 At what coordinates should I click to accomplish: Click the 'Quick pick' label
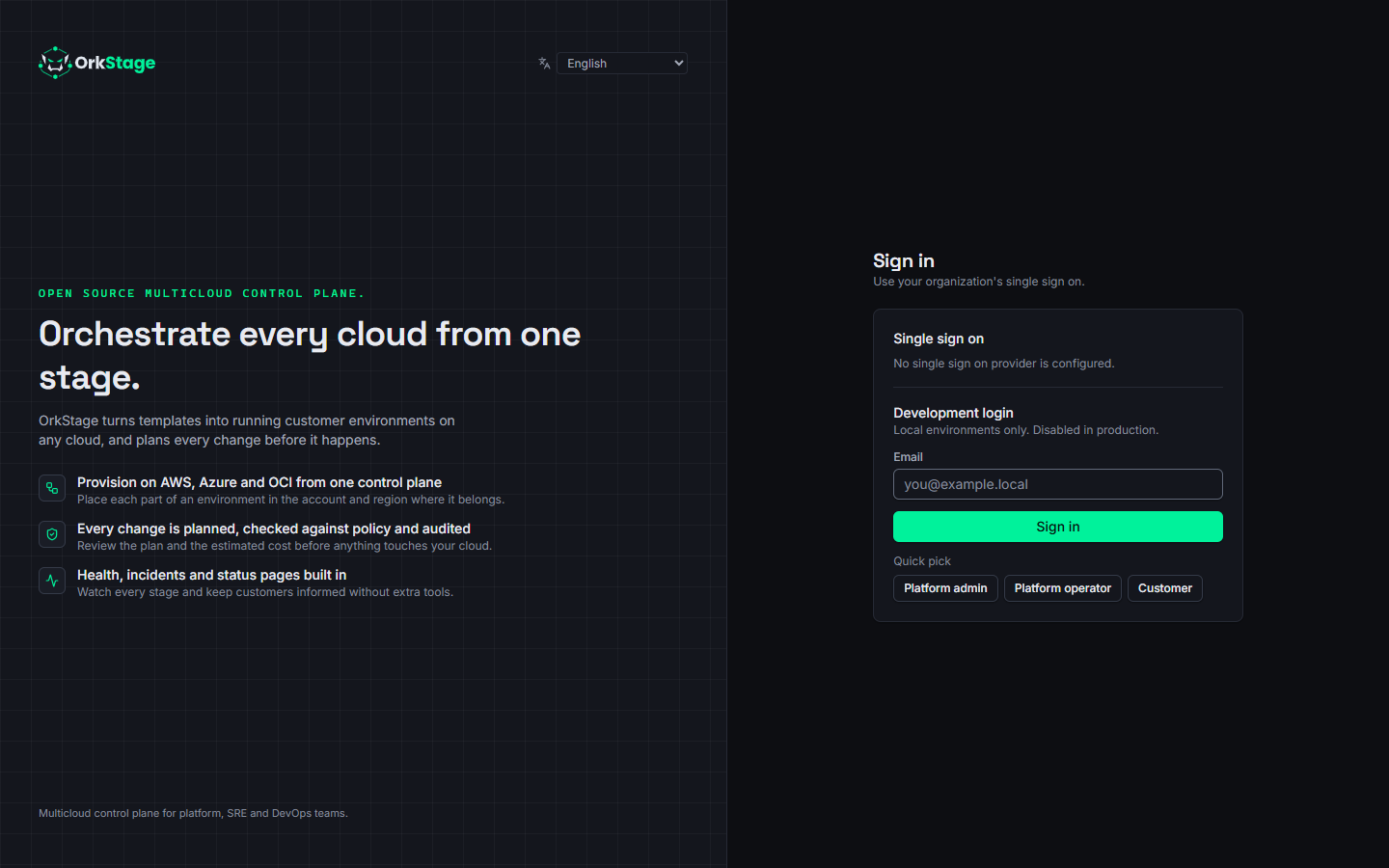922,561
